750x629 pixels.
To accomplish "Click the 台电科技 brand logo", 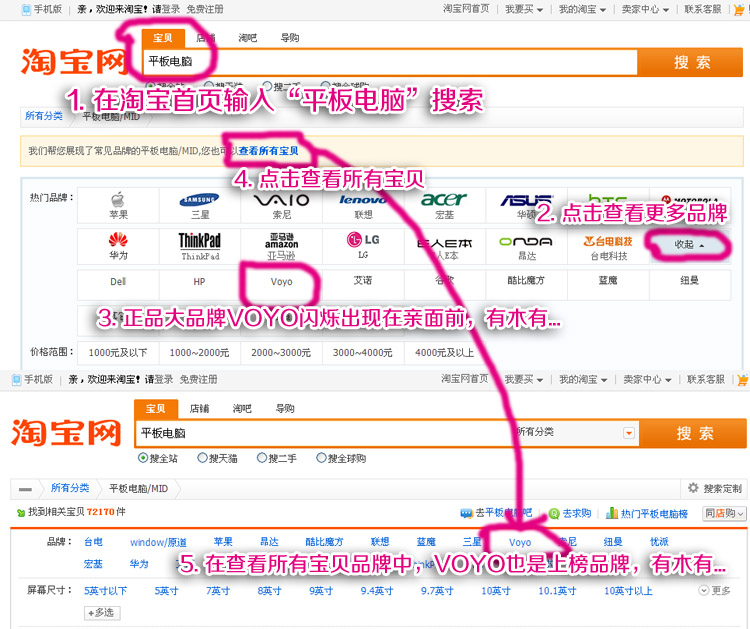I will (608, 241).
